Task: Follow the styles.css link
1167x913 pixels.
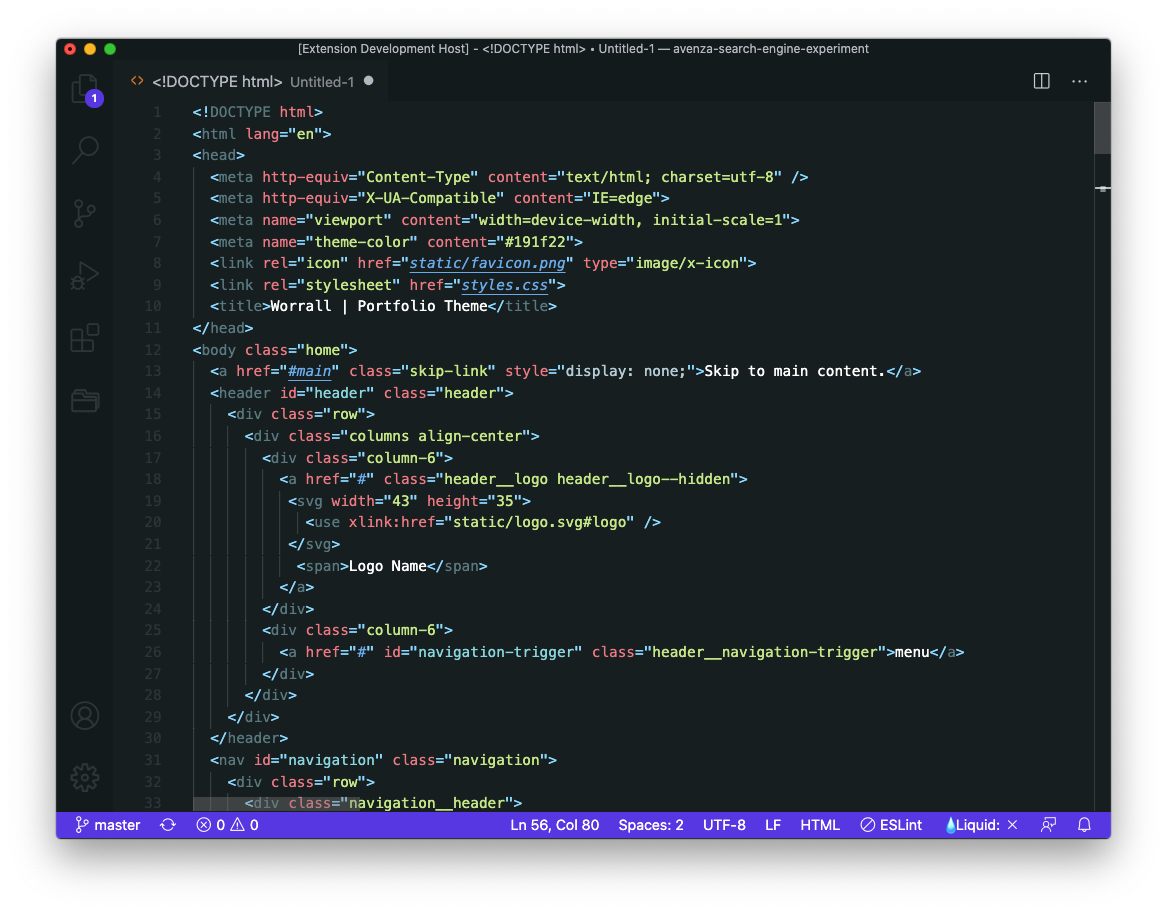Action: click(x=505, y=285)
